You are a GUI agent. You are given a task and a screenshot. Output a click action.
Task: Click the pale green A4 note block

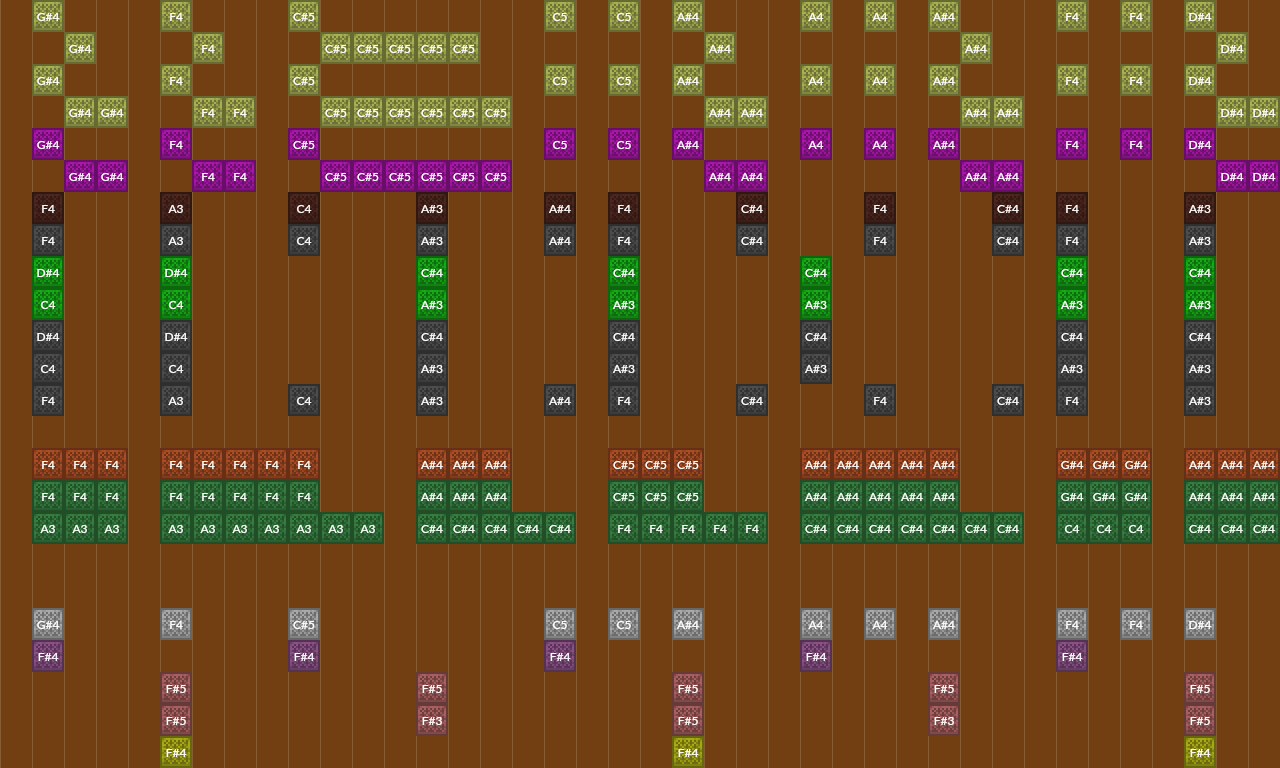click(816, 17)
